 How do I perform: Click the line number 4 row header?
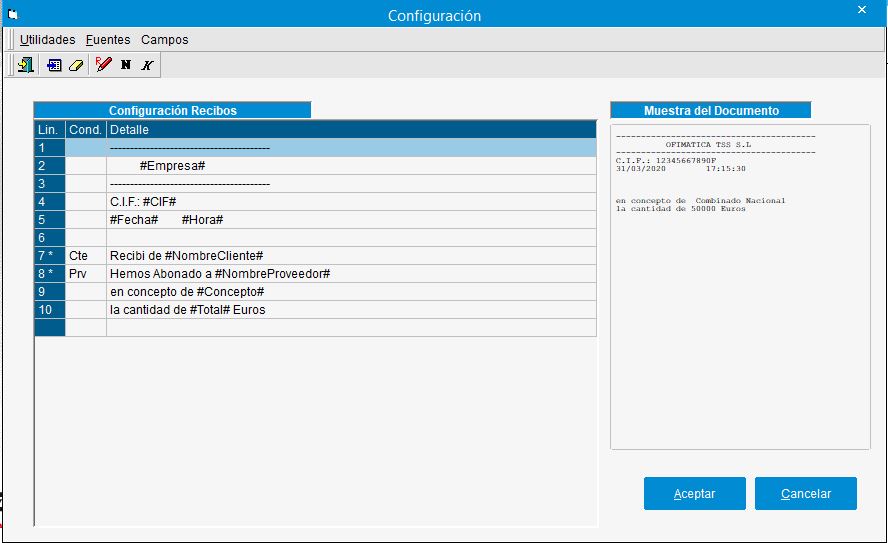click(50, 202)
